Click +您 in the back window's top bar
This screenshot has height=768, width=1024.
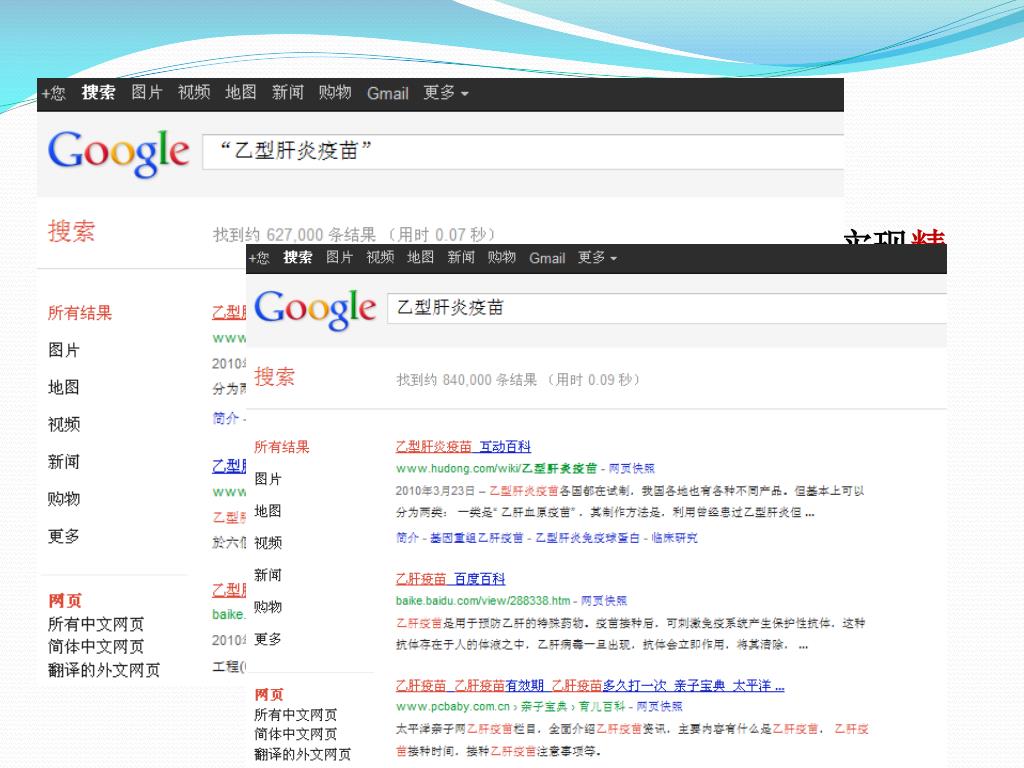point(54,93)
